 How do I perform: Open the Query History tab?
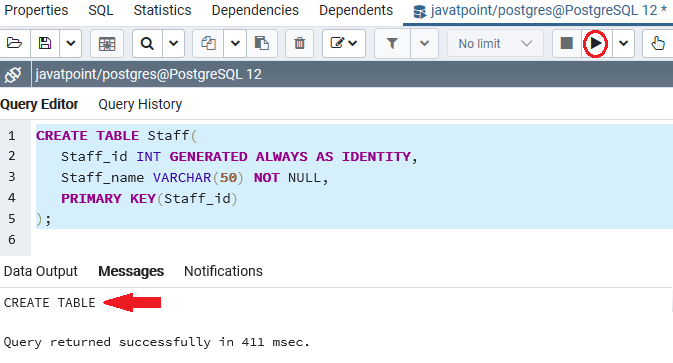click(140, 104)
